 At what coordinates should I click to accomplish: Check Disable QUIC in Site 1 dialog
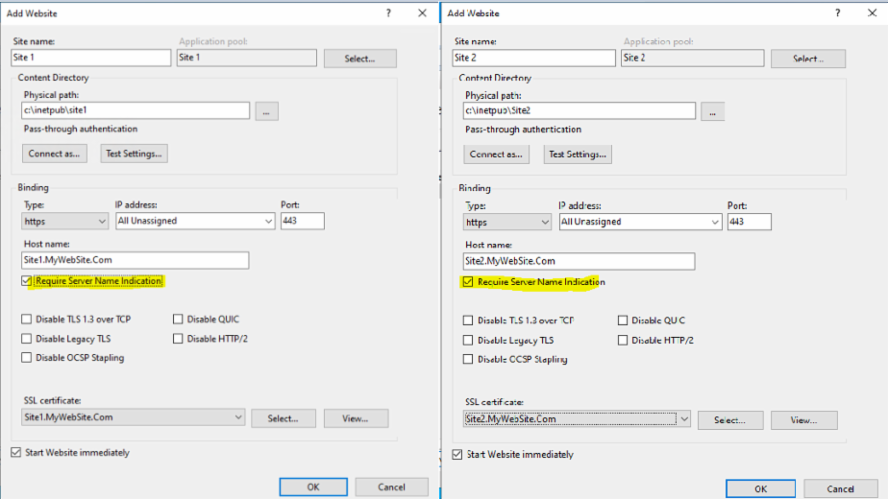coord(178,319)
